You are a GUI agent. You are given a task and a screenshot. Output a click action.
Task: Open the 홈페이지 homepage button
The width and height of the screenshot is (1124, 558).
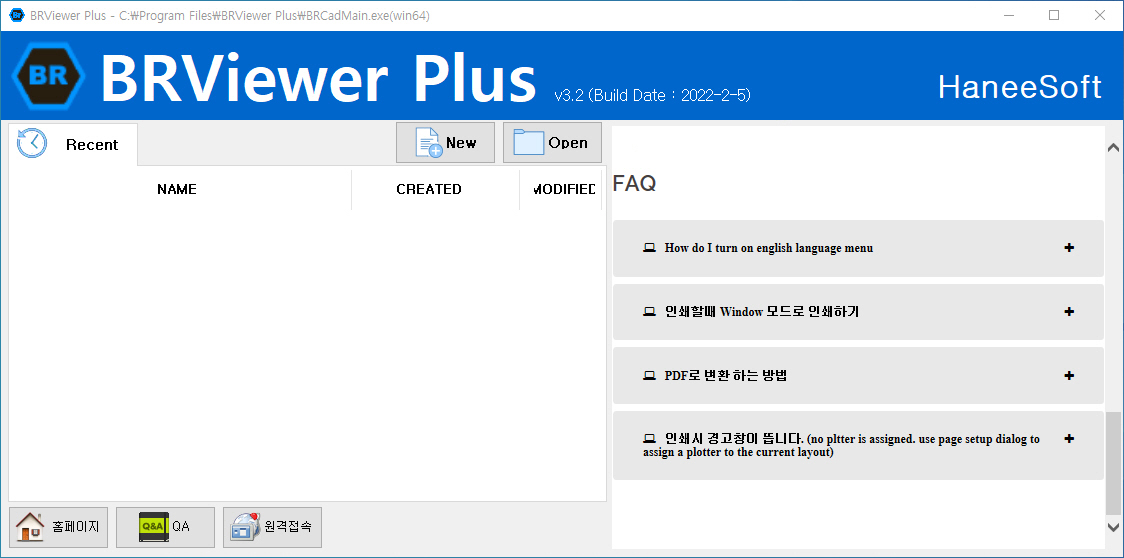(x=58, y=527)
